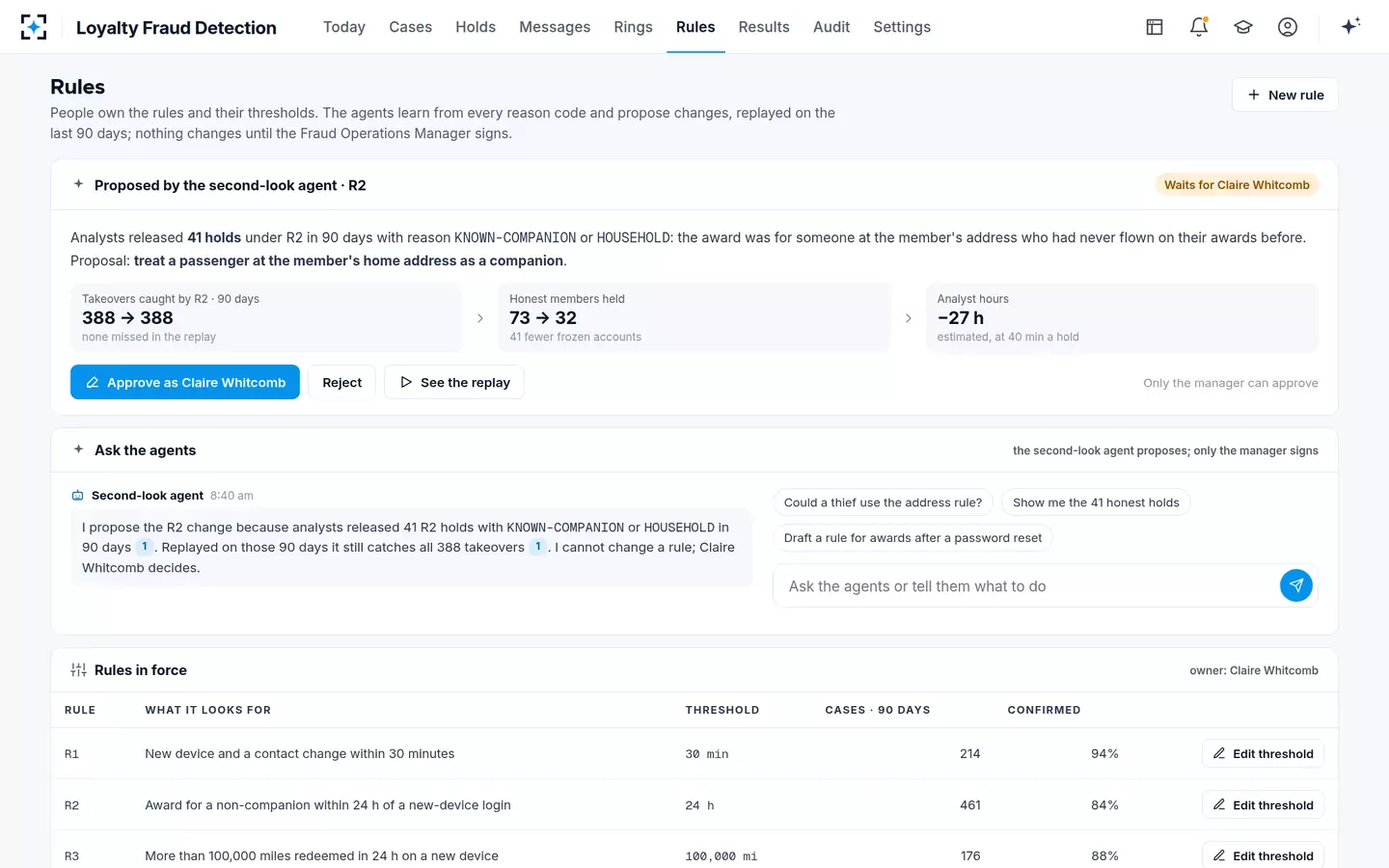Click confirmed rate 84%

click(x=1104, y=804)
